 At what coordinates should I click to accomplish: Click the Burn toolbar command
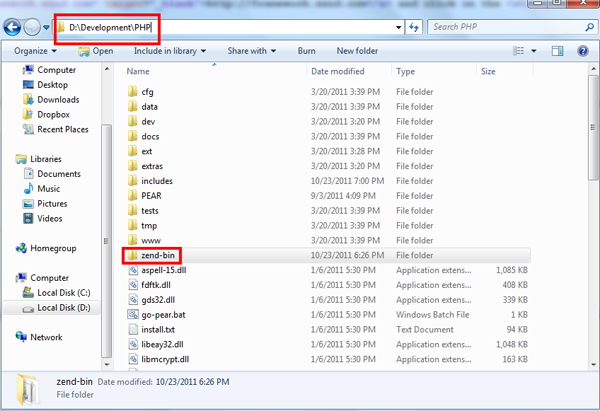(306, 50)
